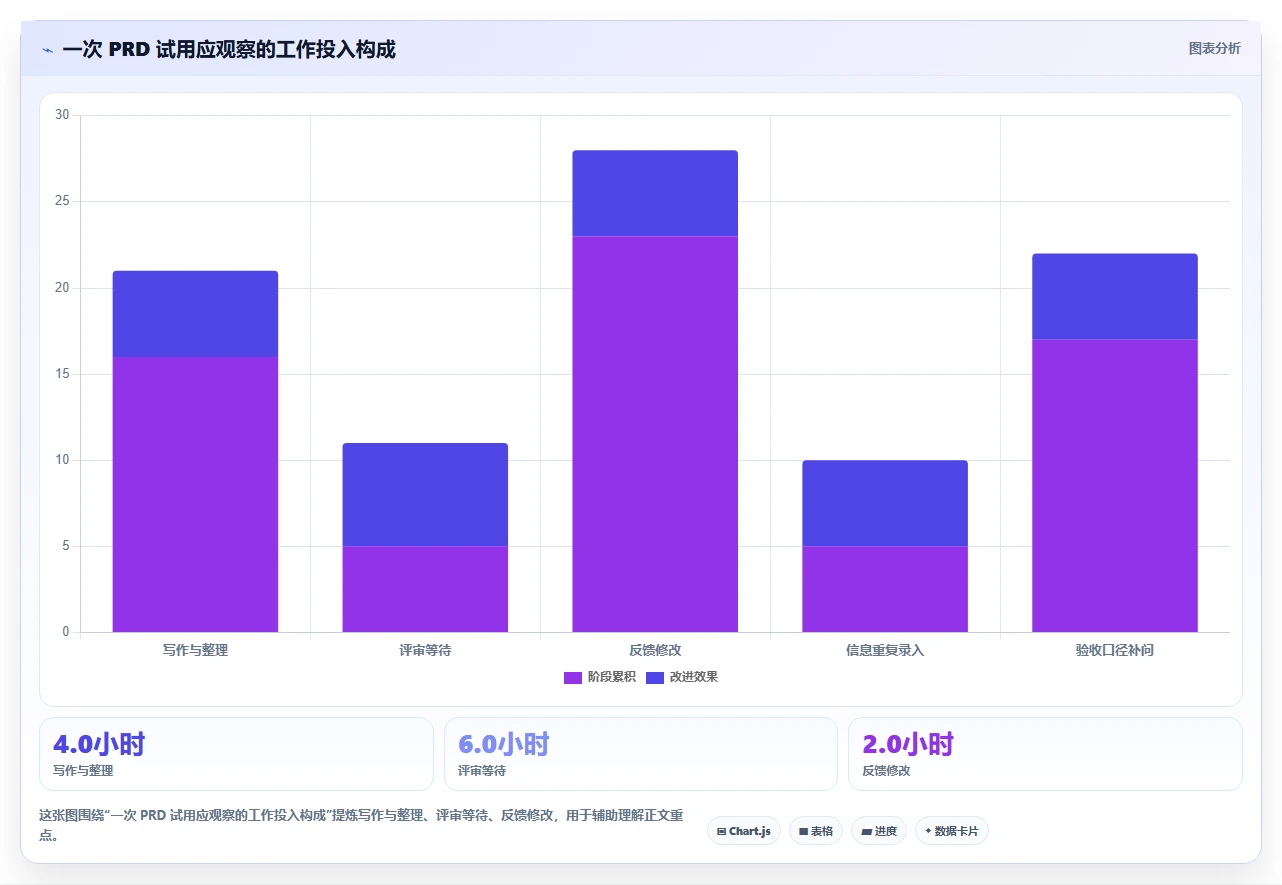1282x885 pixels.
Task: Toggle the 改进效果 legend item
Action: tap(682, 677)
